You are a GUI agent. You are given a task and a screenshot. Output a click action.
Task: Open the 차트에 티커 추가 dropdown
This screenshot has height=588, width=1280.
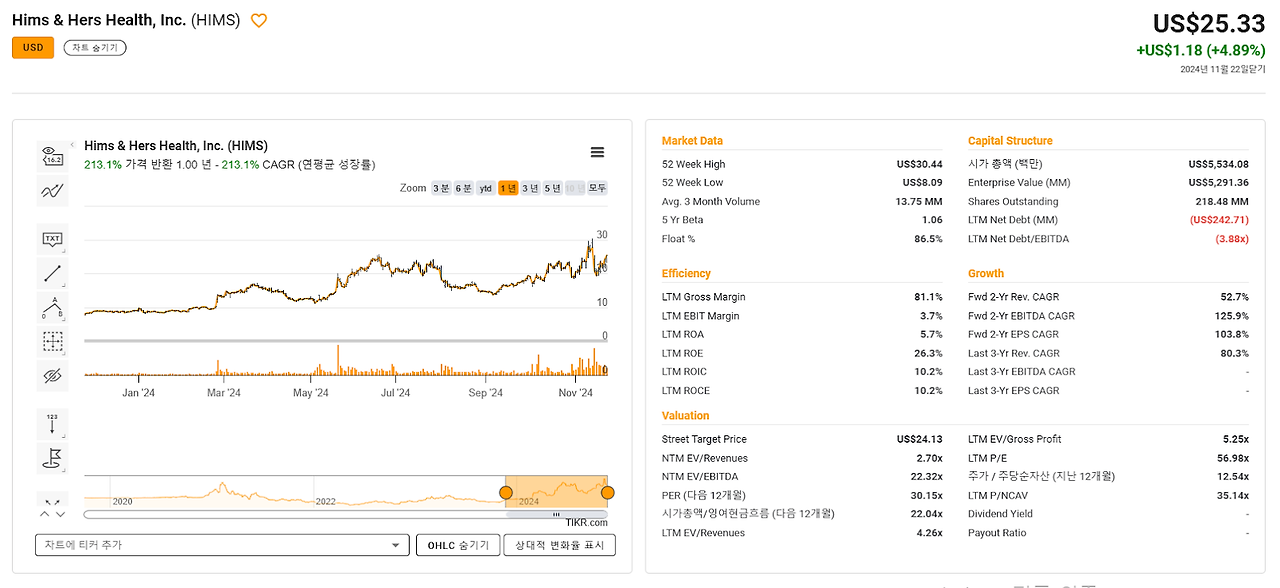[x=222, y=545]
